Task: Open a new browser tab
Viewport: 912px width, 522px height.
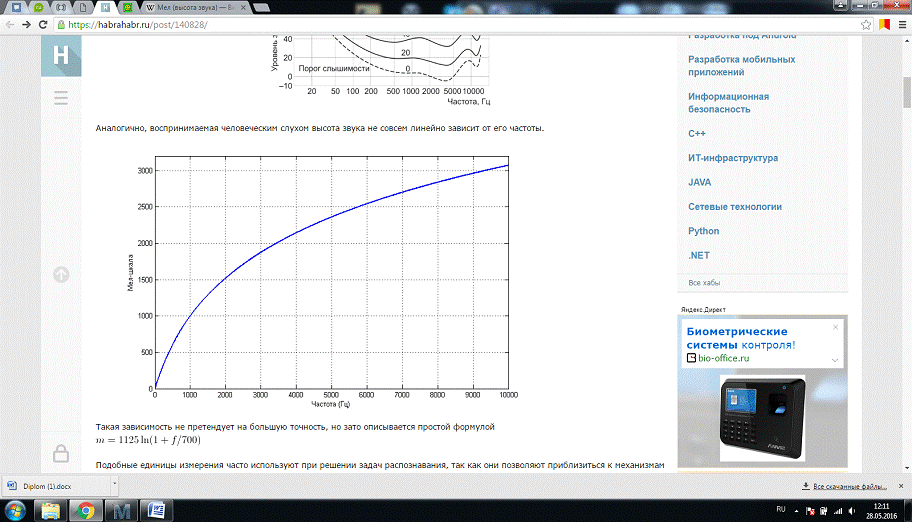Action: click(261, 8)
